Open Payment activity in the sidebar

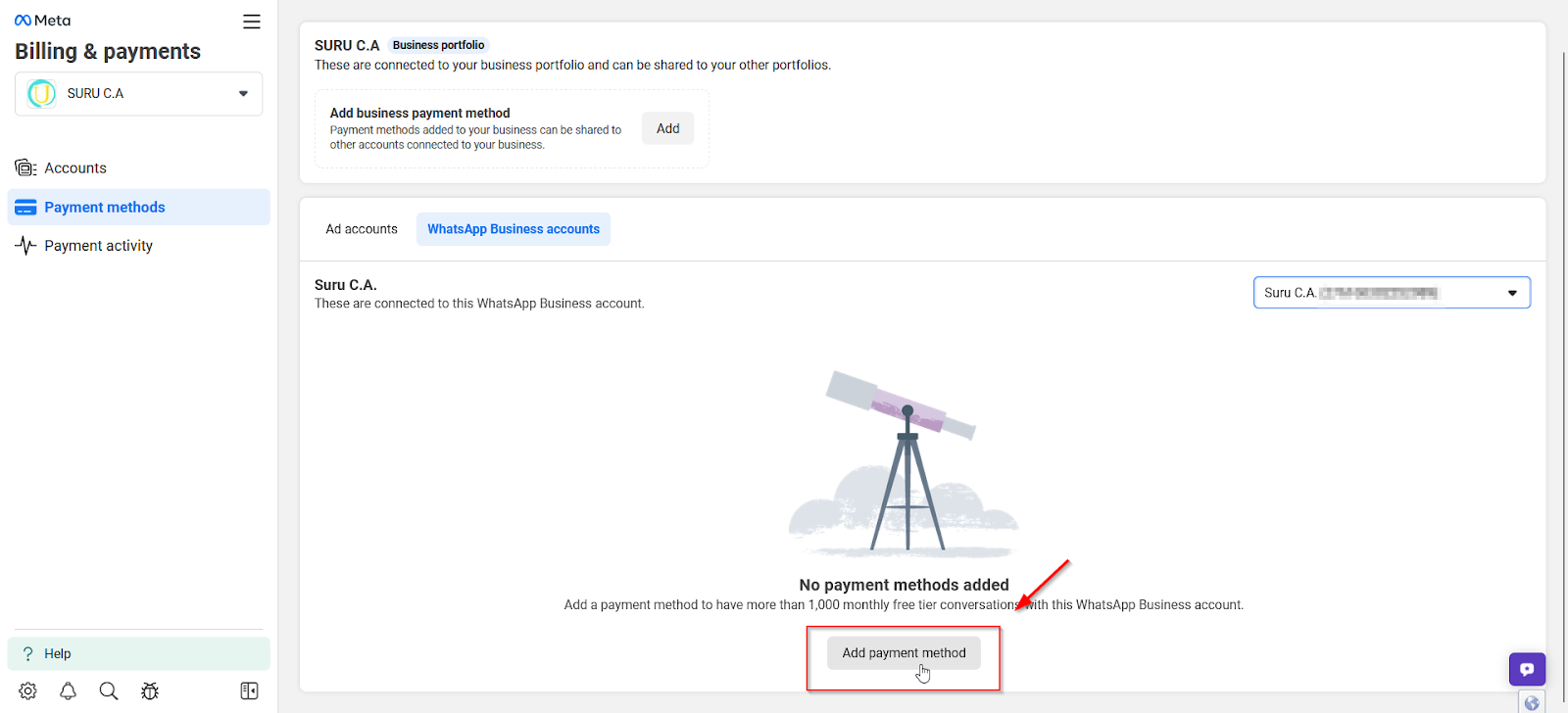[x=139, y=246]
